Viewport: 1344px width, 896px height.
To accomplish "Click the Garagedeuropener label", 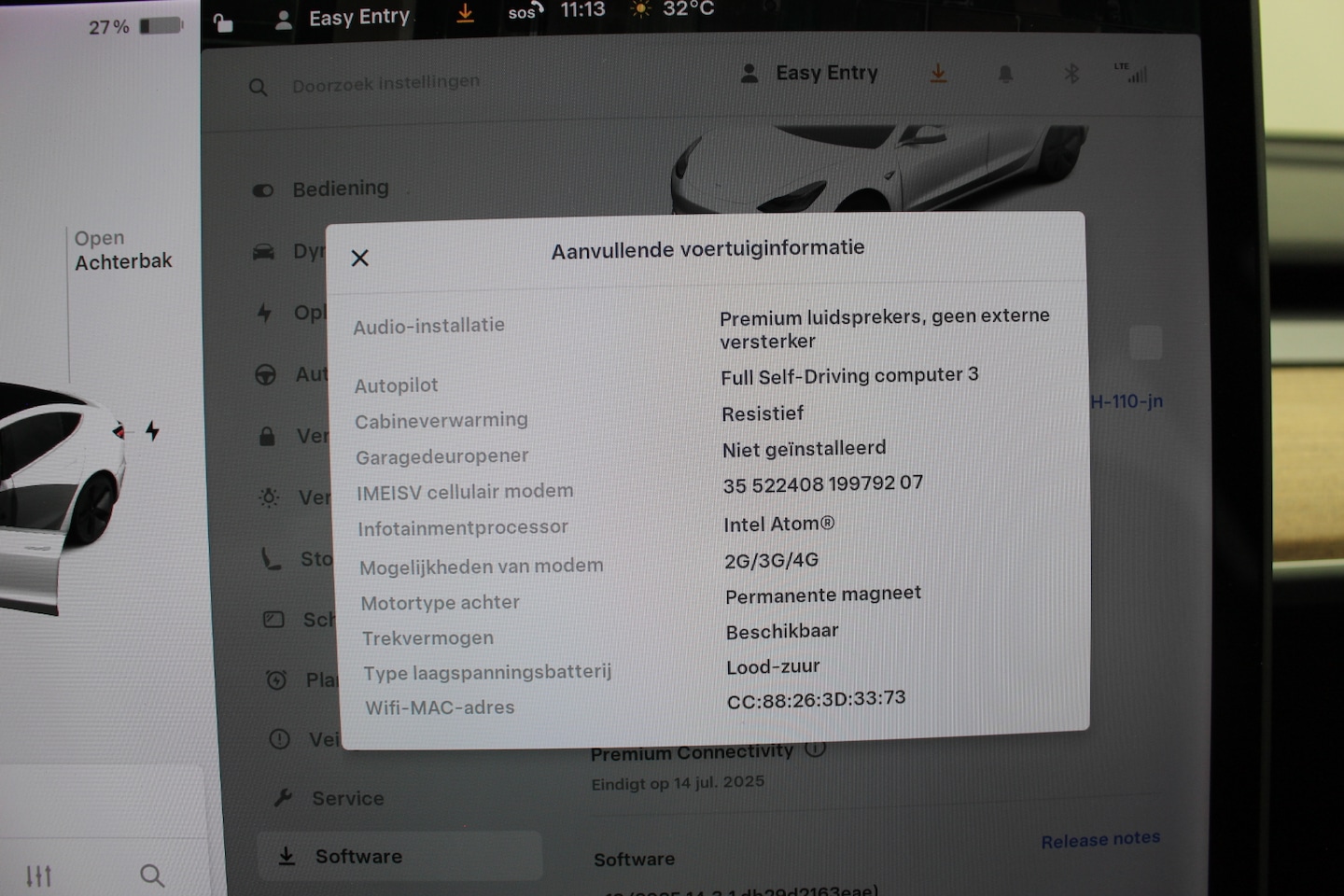I will [x=442, y=456].
